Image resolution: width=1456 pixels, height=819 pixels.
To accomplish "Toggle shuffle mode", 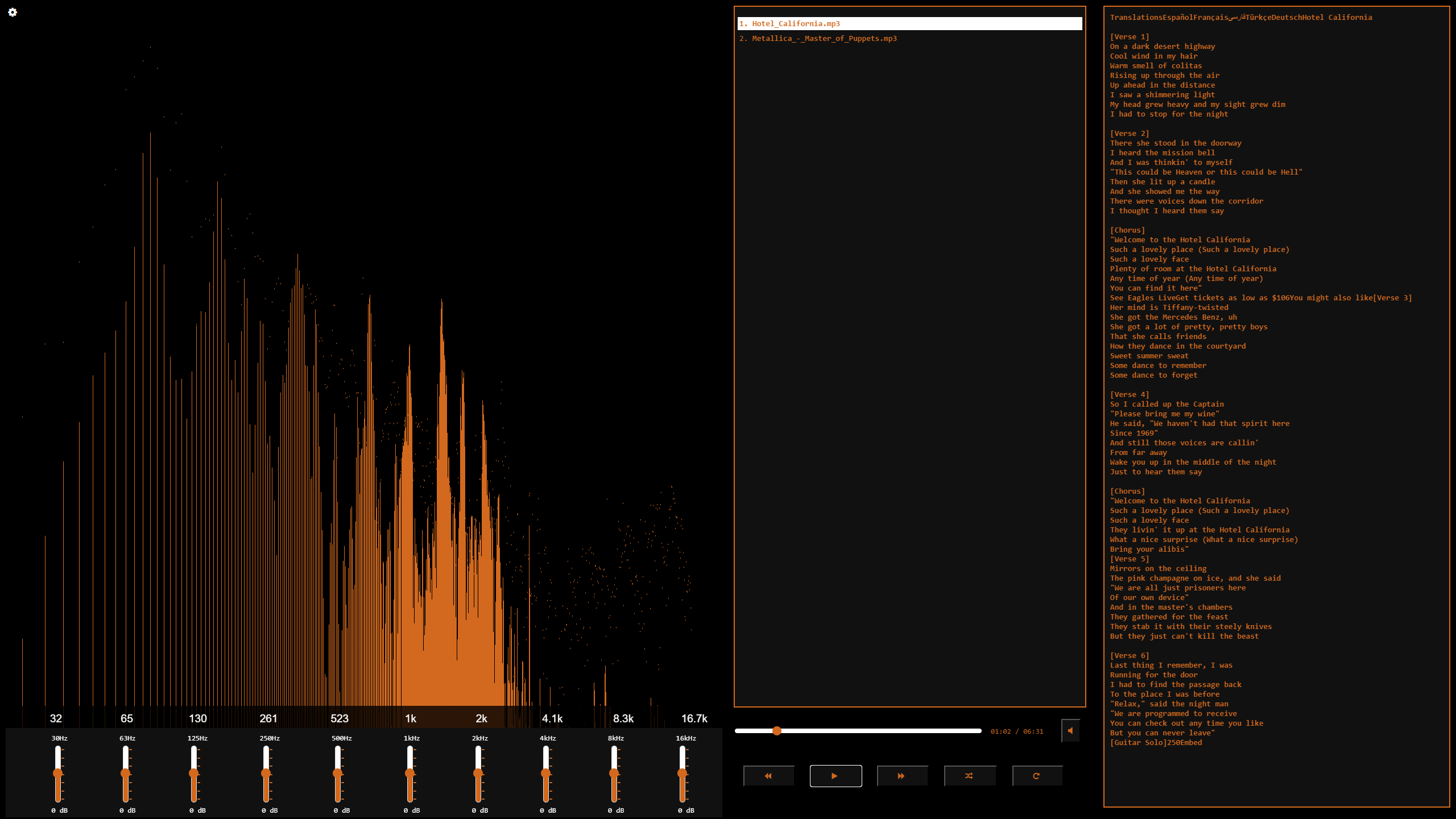I will click(969, 776).
